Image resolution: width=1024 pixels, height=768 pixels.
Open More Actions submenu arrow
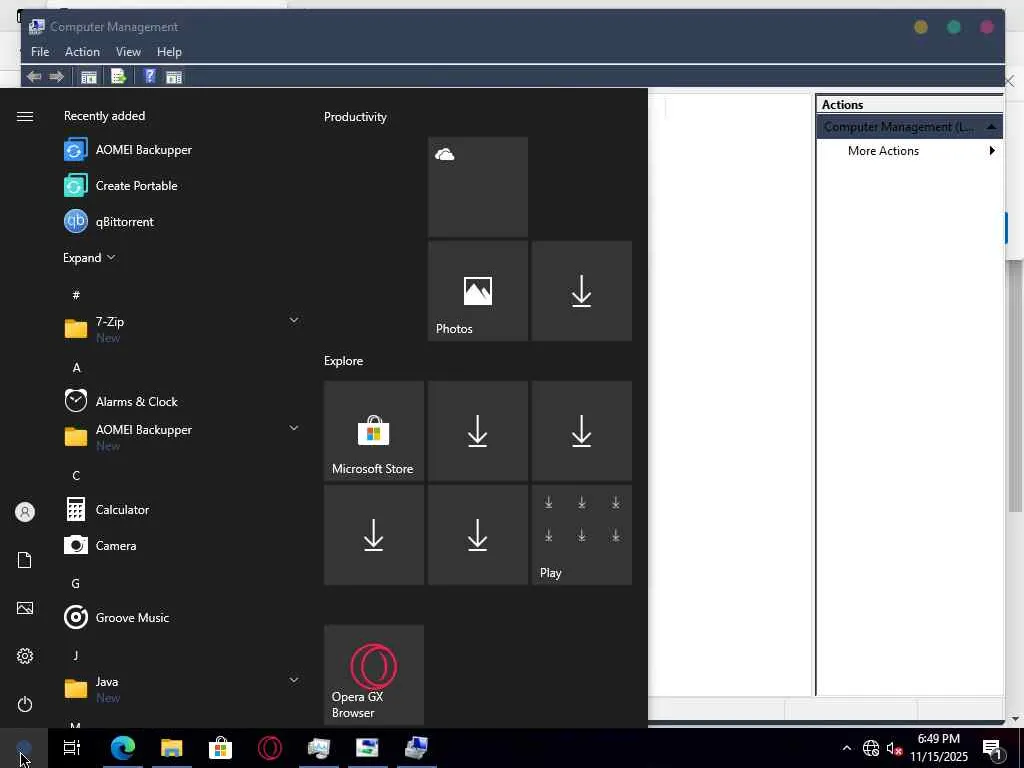tap(992, 150)
